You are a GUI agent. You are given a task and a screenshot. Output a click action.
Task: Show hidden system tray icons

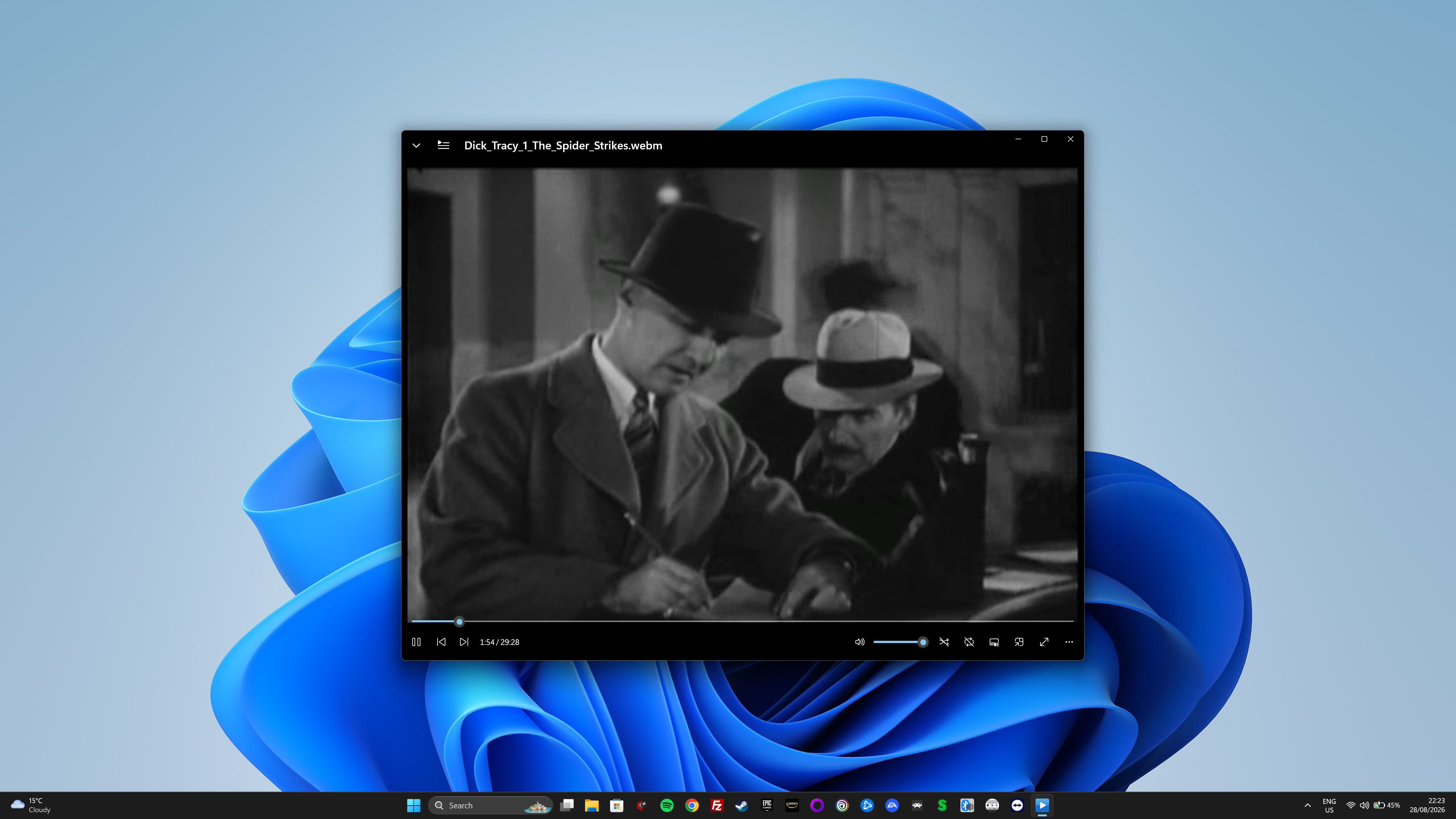[1307, 805]
